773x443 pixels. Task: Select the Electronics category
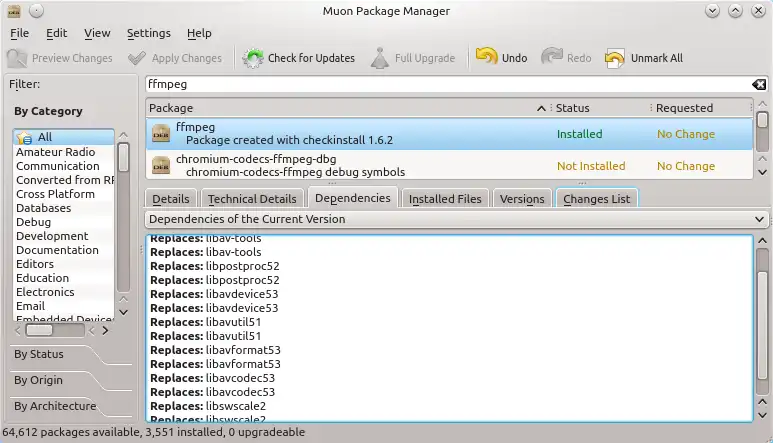[x=45, y=292]
